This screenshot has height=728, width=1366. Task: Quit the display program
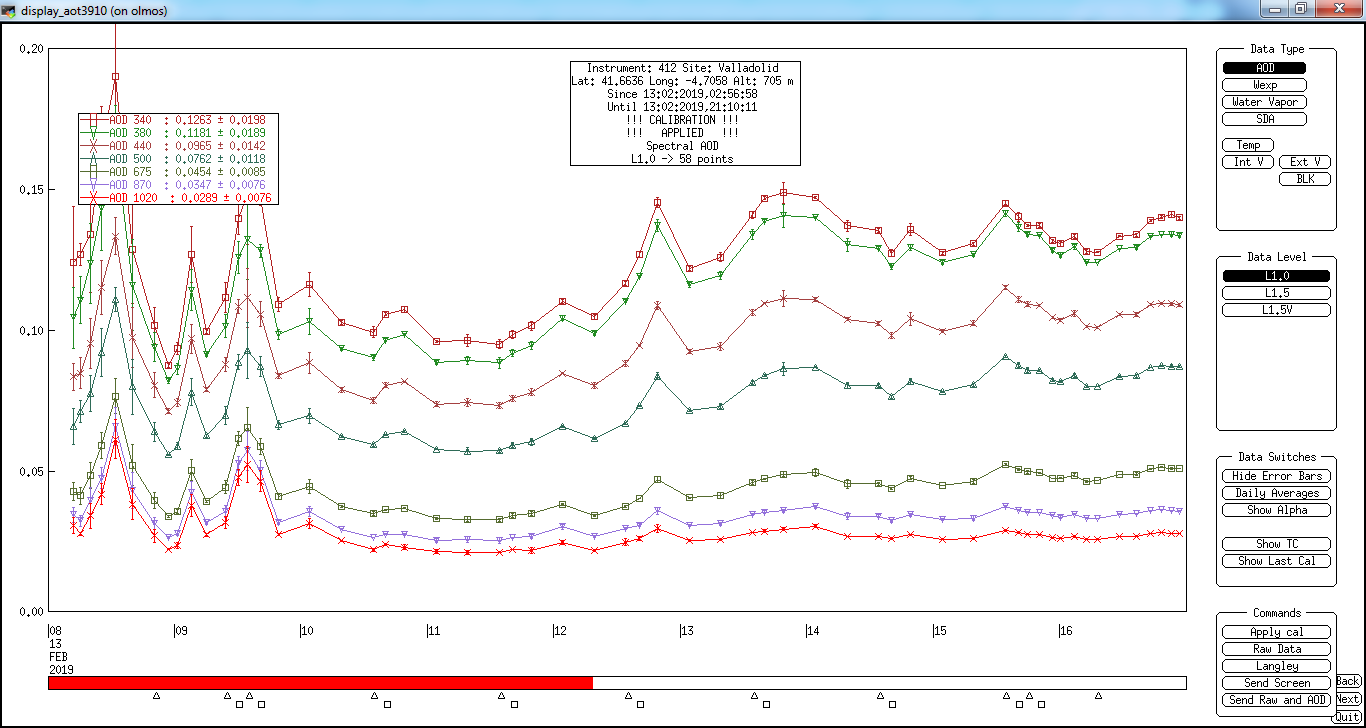(1347, 717)
